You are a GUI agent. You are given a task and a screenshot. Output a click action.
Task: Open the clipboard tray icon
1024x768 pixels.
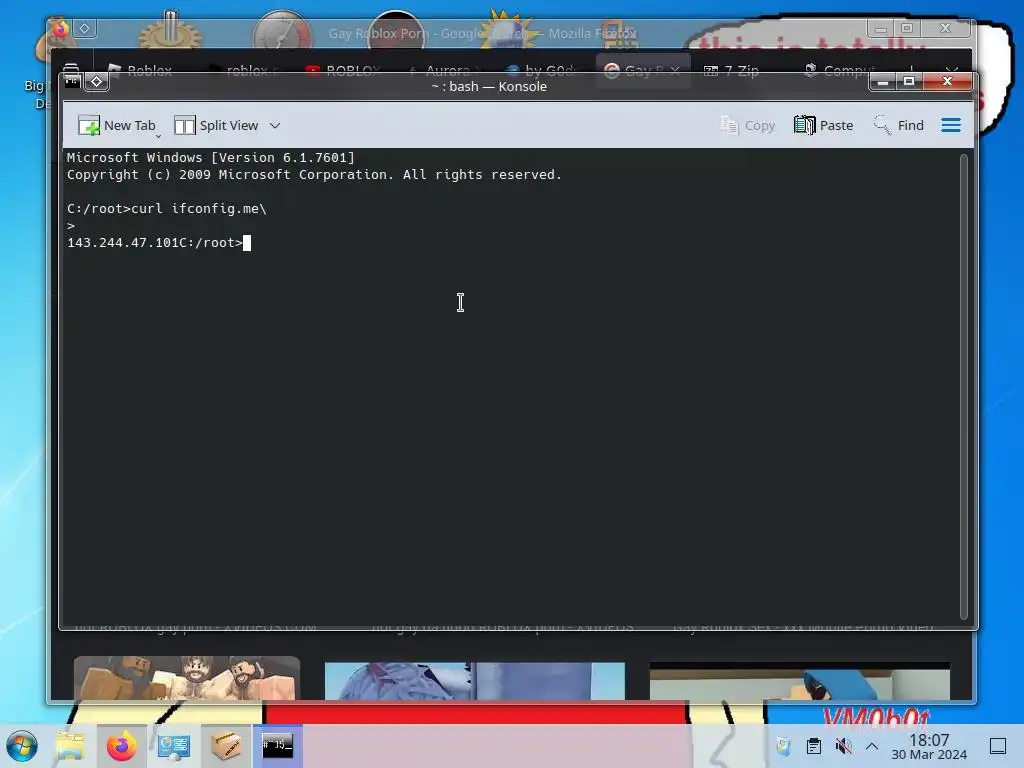coord(814,746)
